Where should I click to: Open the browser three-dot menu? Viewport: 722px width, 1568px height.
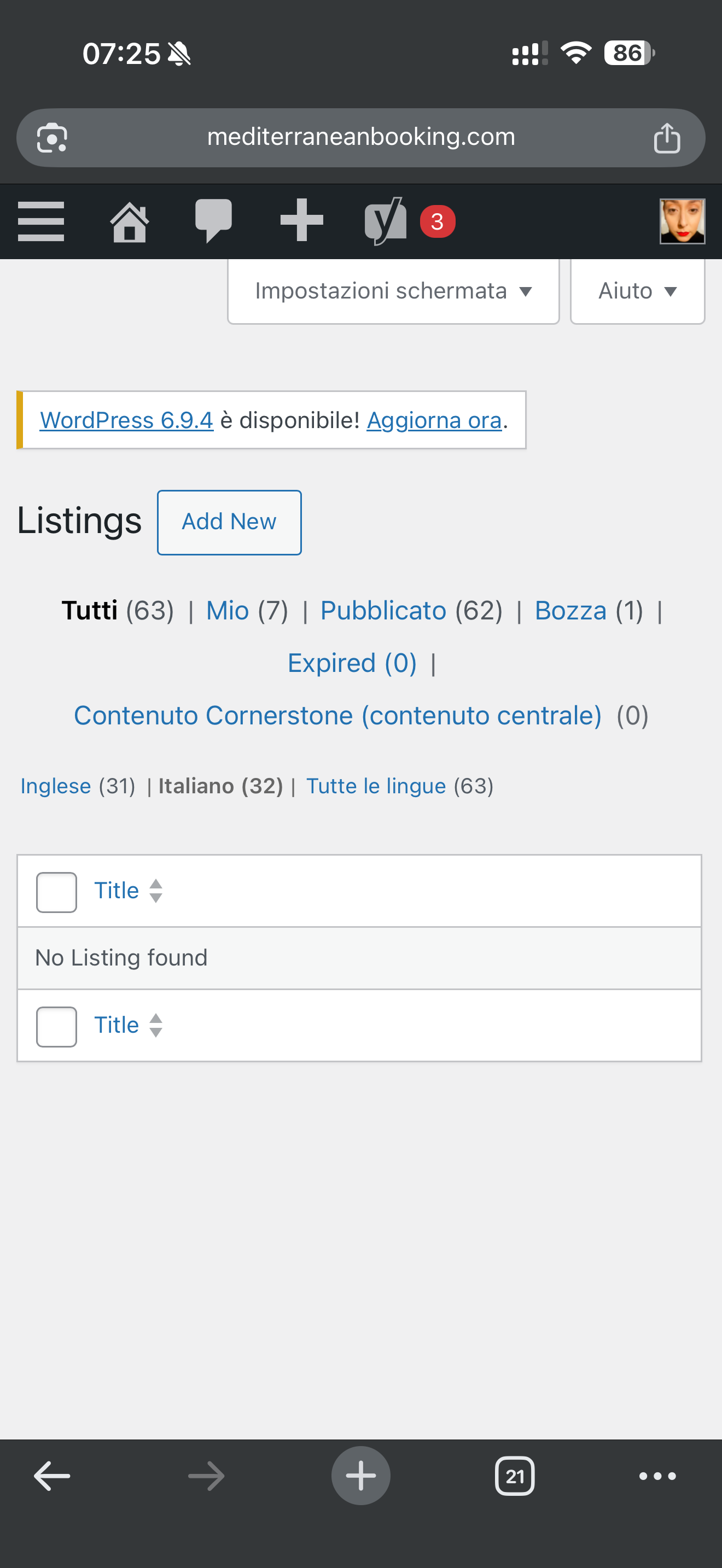pos(657,1476)
